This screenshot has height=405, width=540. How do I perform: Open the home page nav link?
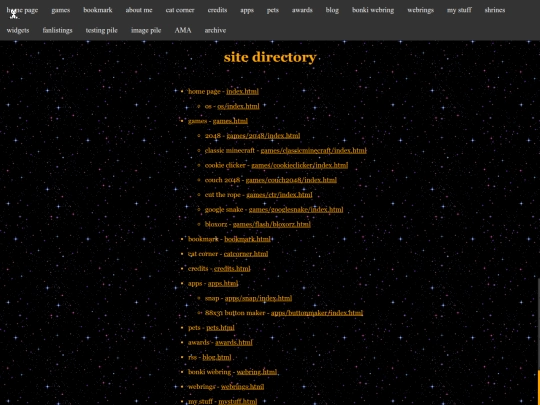(22, 10)
